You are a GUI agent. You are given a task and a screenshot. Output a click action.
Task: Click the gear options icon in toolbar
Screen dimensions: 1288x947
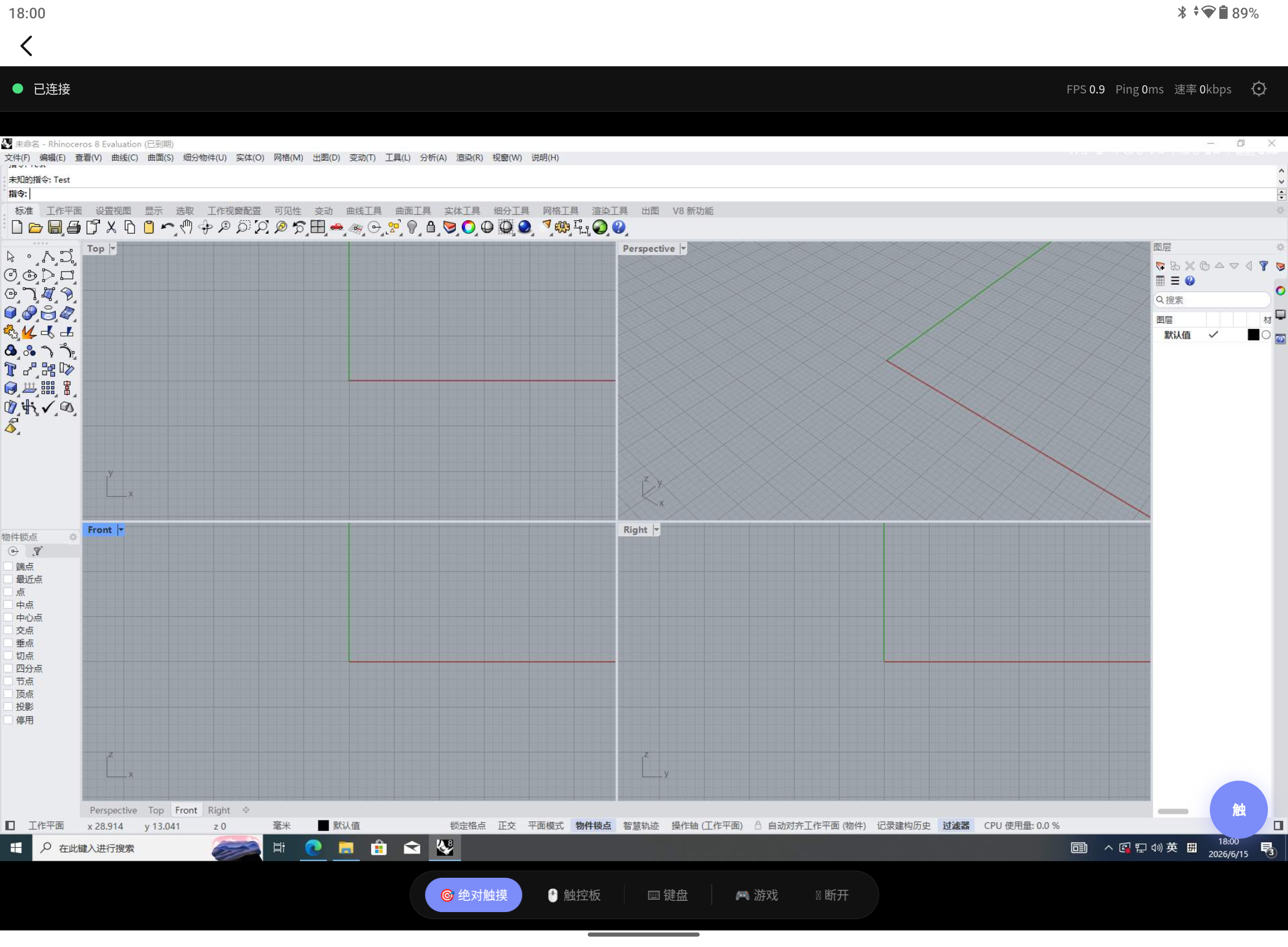562,227
